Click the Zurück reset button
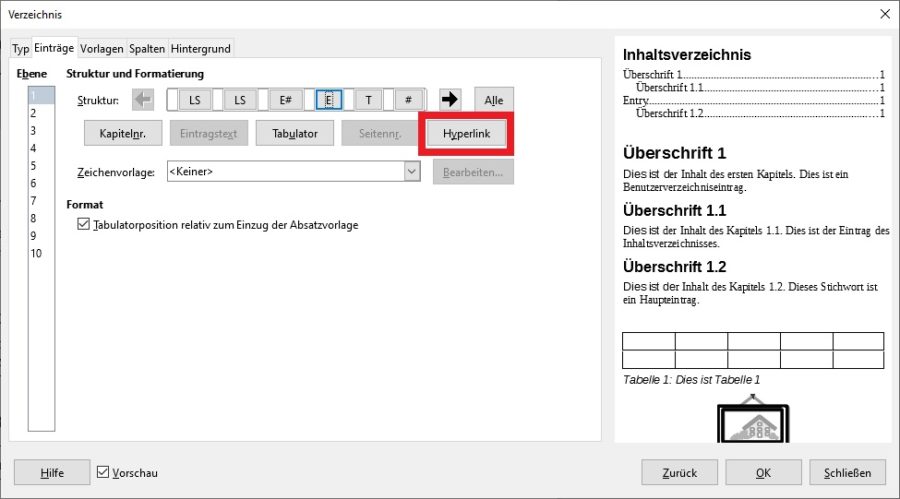This screenshot has width=900, height=499. (680, 473)
